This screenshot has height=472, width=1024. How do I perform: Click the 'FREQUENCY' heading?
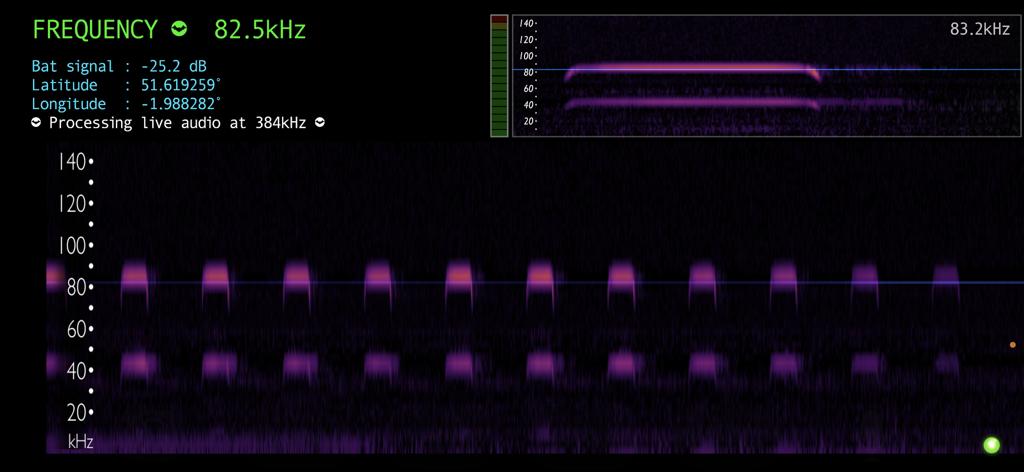(x=95, y=30)
